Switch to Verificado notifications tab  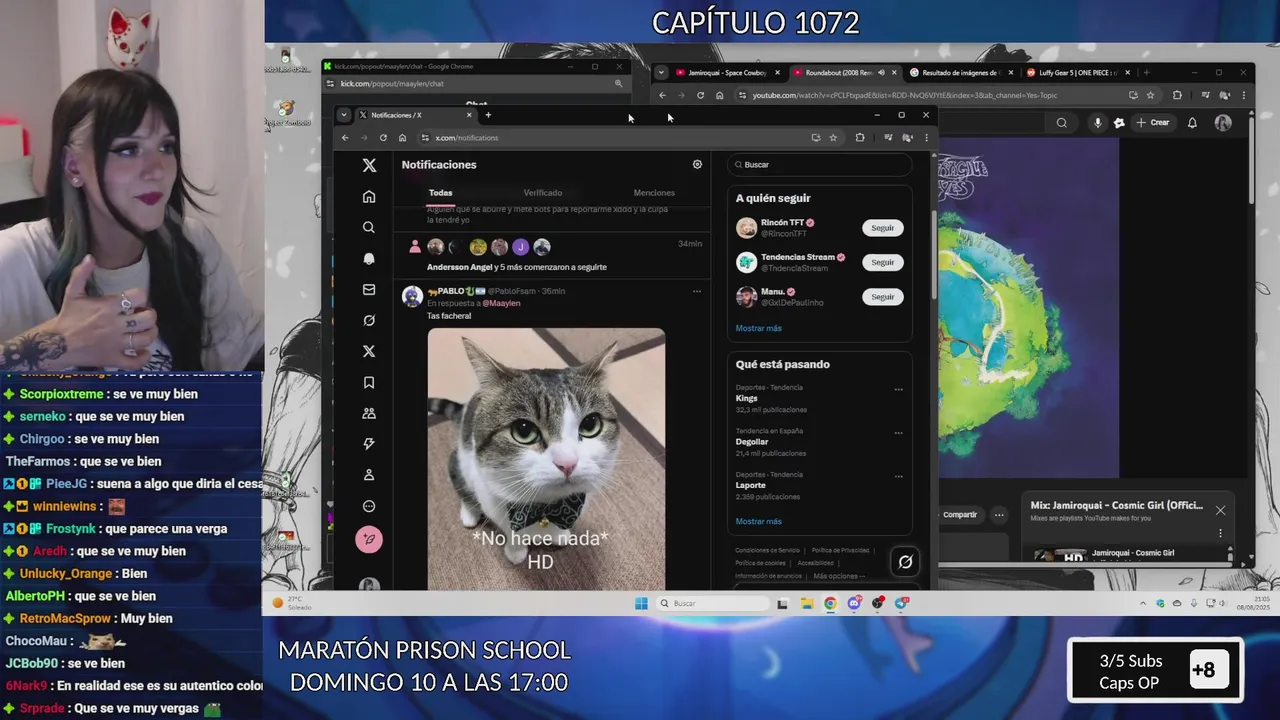(543, 193)
